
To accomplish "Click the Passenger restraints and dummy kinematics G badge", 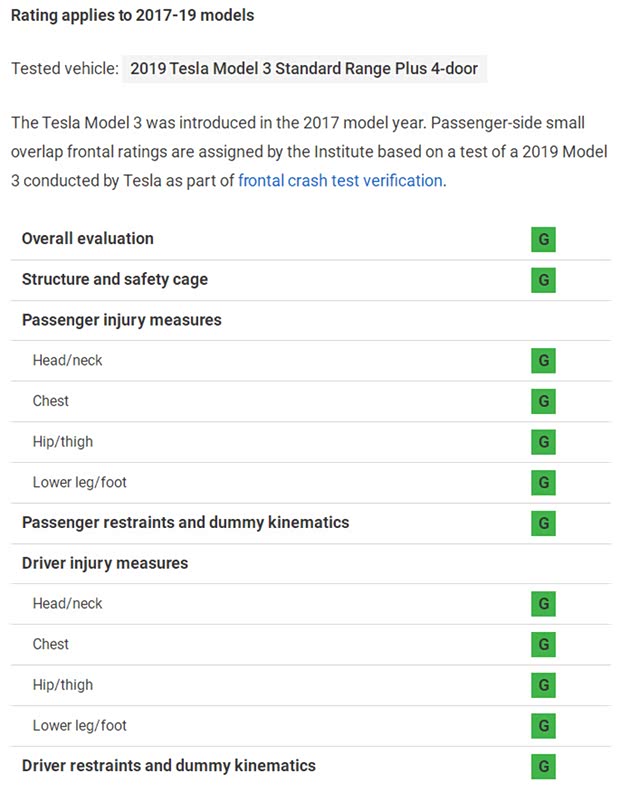I will click(x=543, y=523).
